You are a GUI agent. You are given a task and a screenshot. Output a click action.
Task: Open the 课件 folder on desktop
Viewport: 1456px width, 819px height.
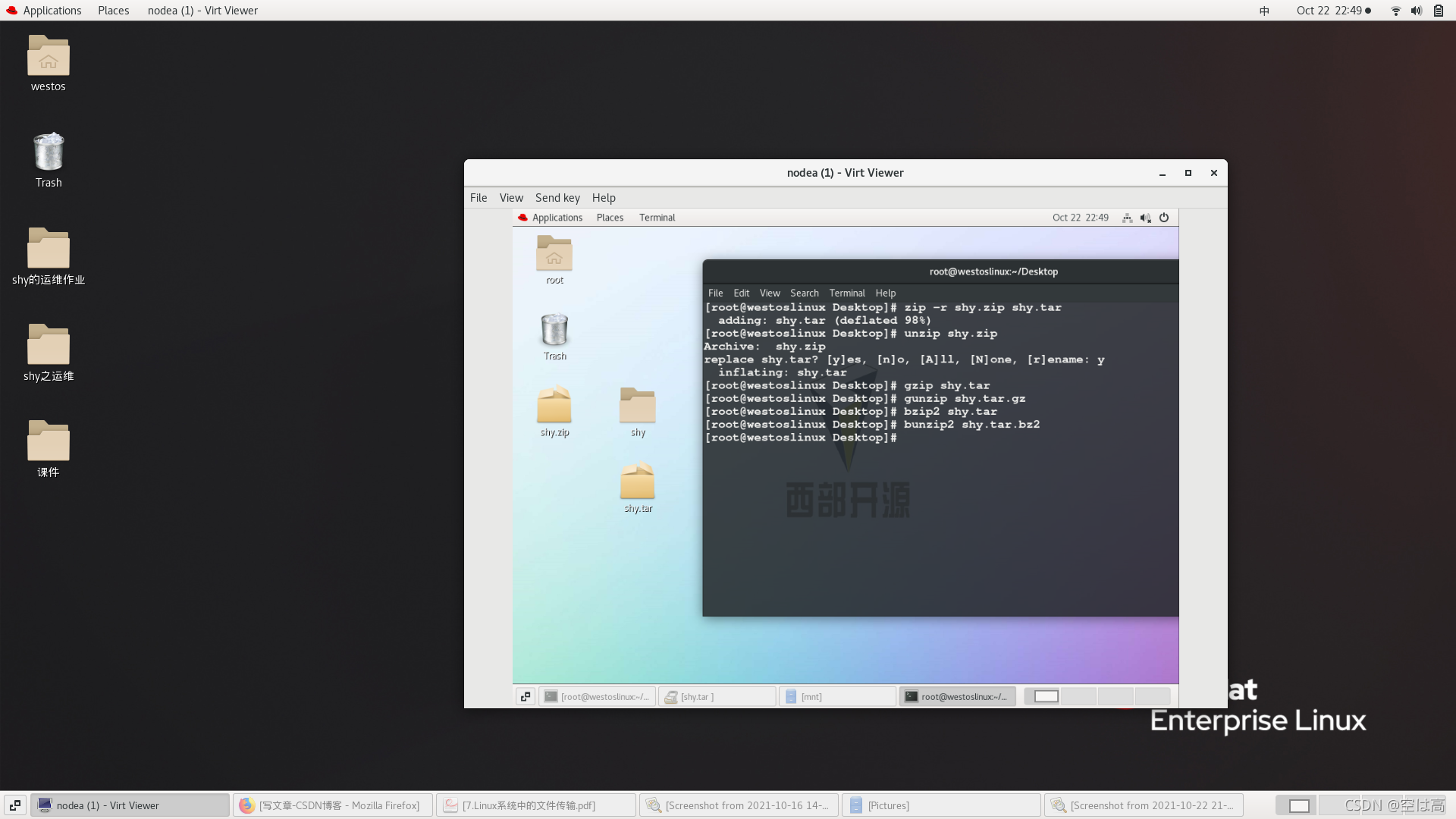pyautogui.click(x=49, y=441)
